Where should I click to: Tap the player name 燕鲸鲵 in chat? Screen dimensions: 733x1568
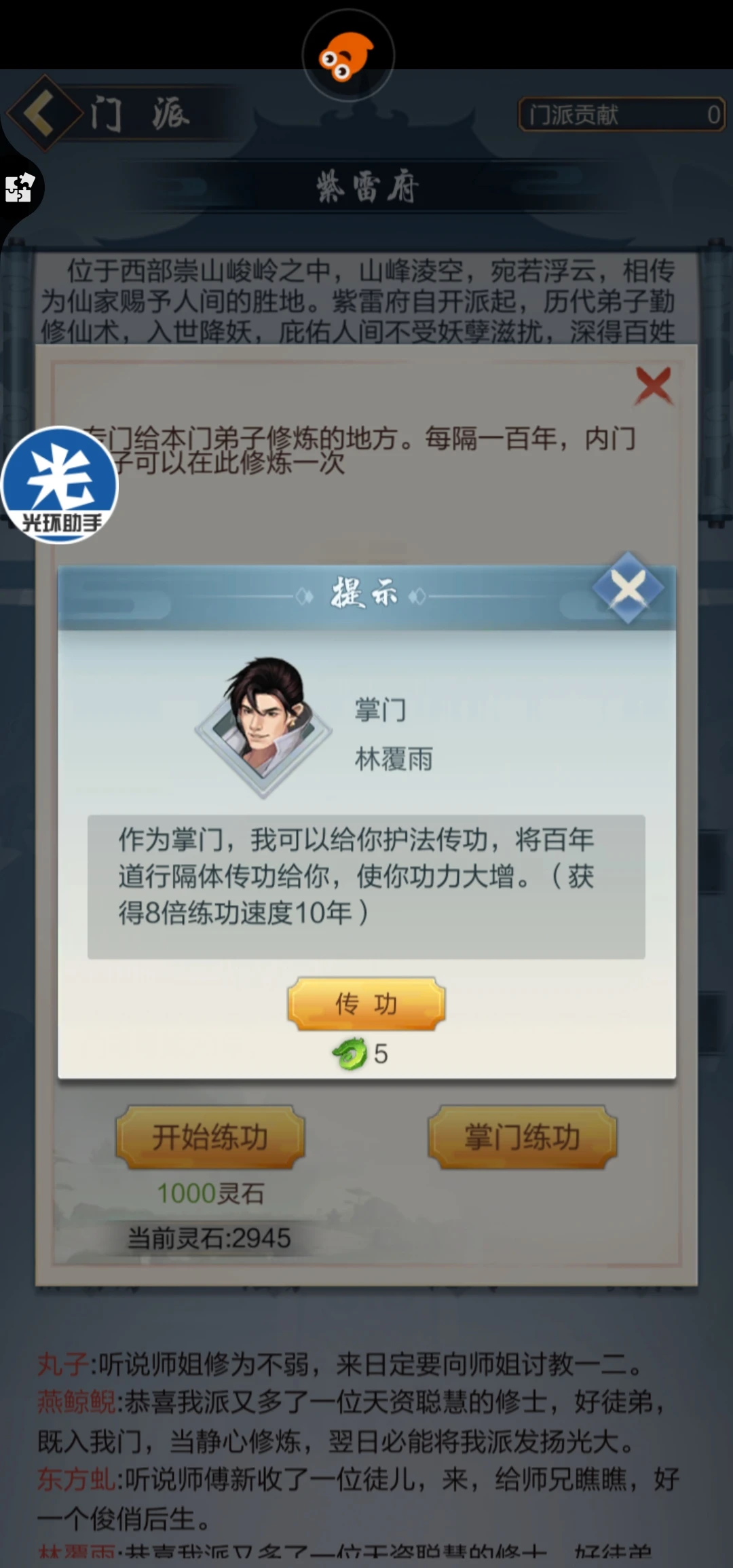click(x=76, y=1401)
